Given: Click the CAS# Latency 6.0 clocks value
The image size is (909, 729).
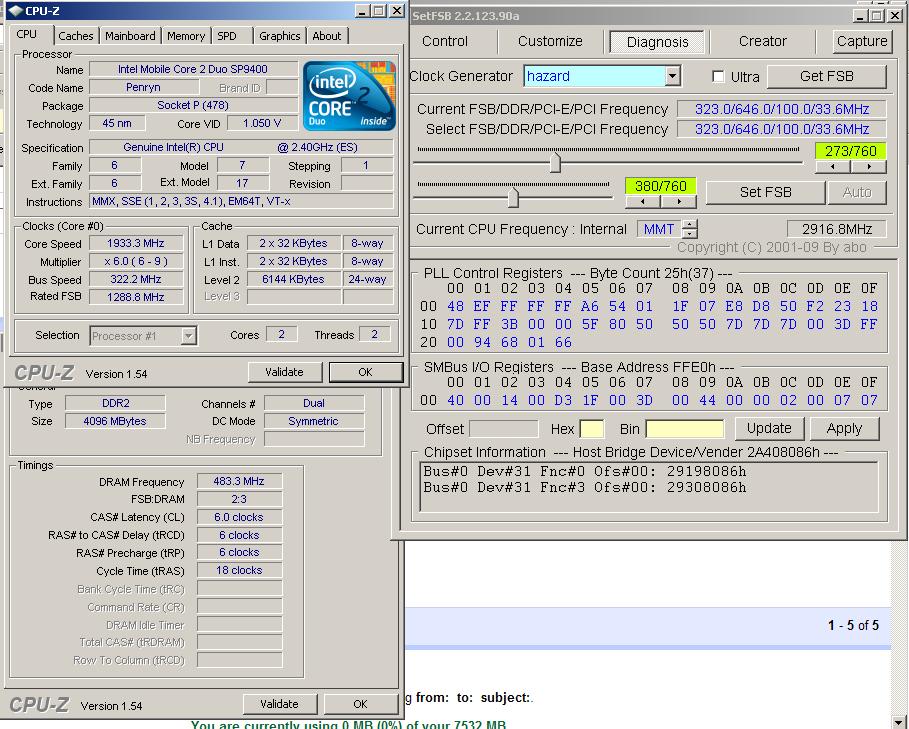Looking at the screenshot, I should (x=239, y=517).
